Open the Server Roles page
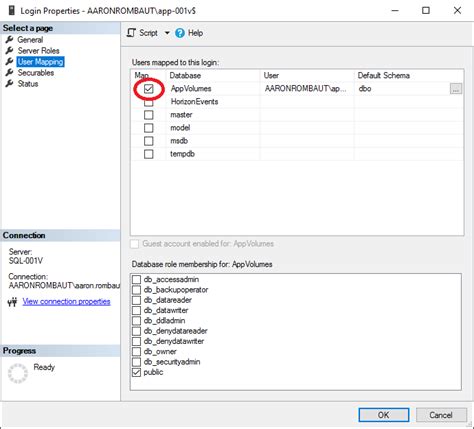The height and width of the screenshot is (429, 474). pyautogui.click(x=38, y=51)
